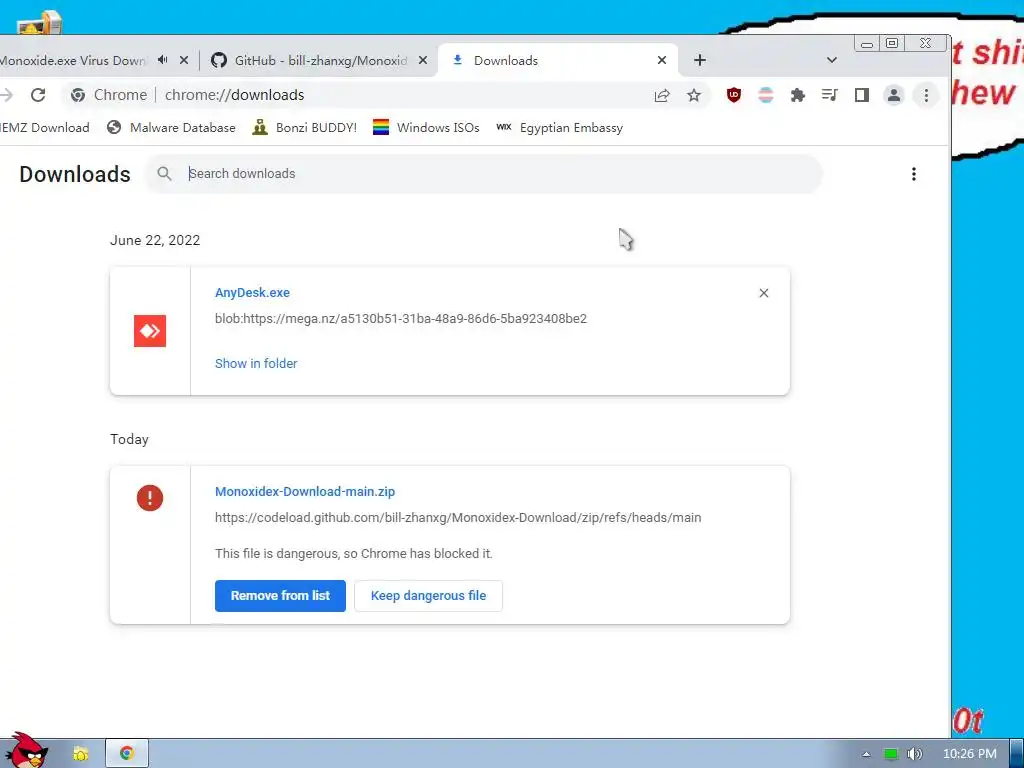This screenshot has height=768, width=1024.
Task: Toggle the Chrome side panel
Action: [861, 95]
